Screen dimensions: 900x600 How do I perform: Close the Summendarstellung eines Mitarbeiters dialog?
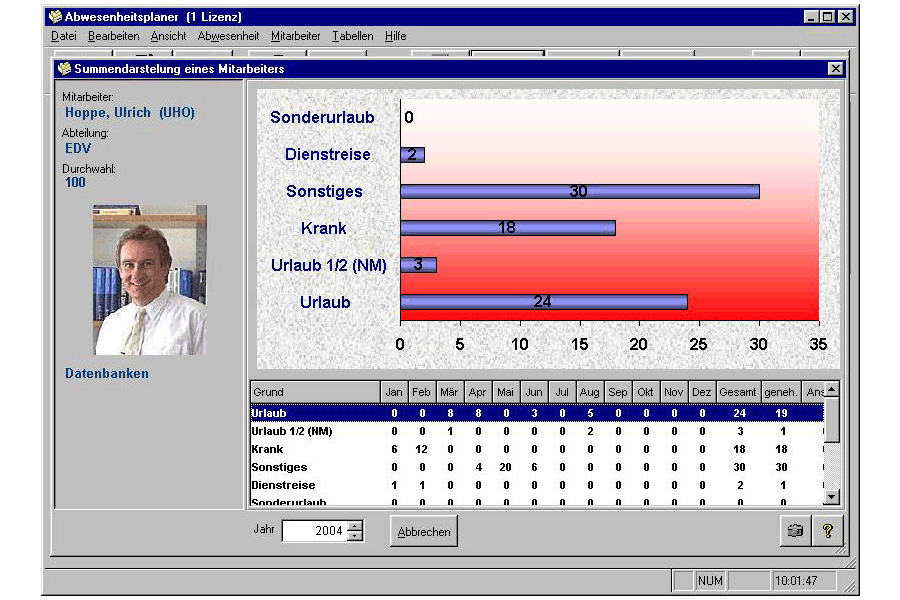[x=836, y=69]
